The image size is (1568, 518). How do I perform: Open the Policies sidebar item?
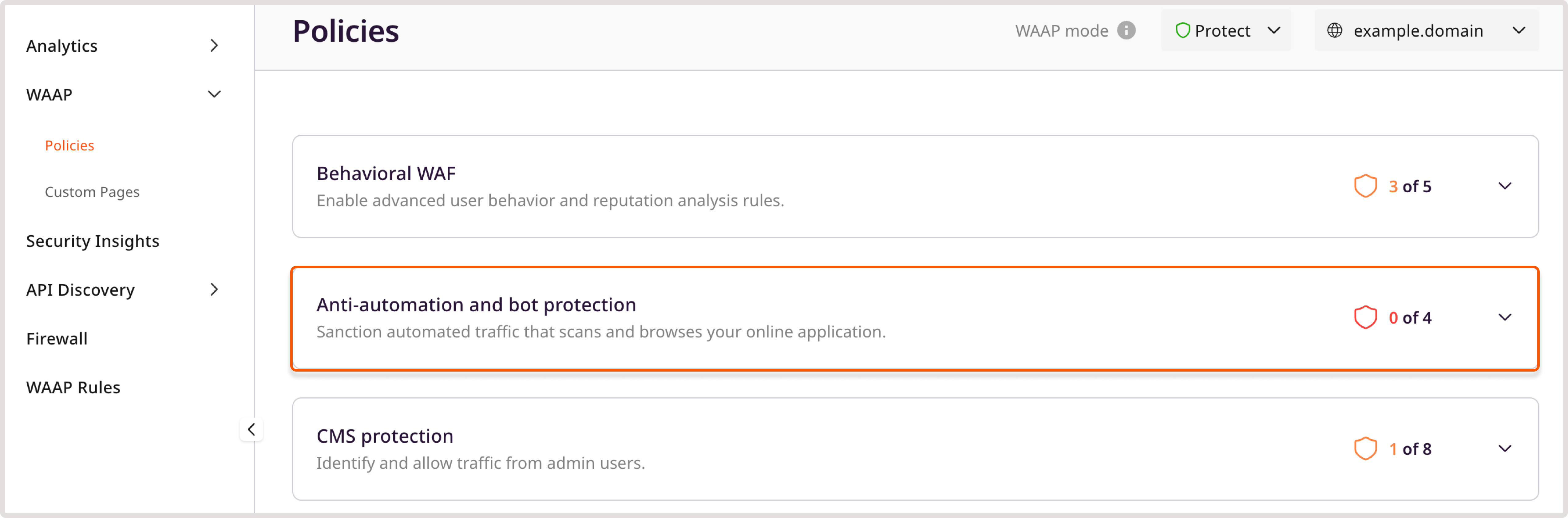[x=69, y=145]
